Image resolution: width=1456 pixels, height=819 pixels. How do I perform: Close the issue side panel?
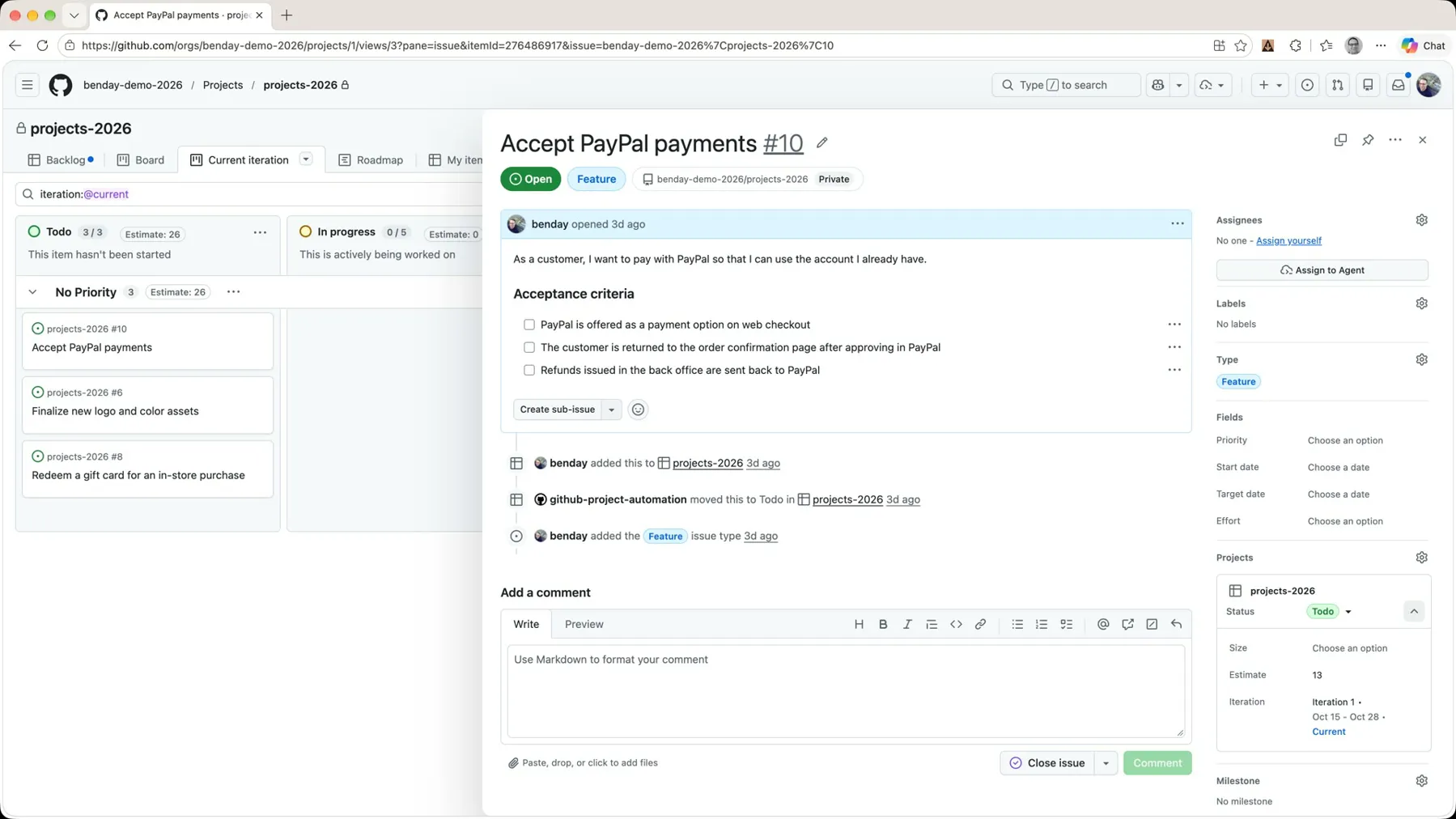point(1423,140)
